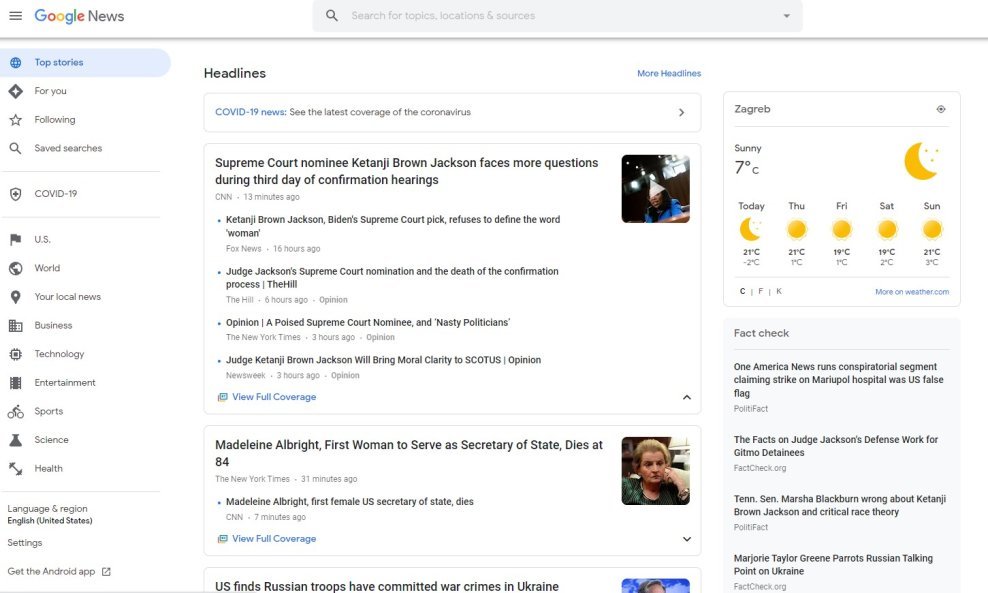Open Marsha Blackburn fact check article
The height and width of the screenshot is (593, 988).
point(840,505)
